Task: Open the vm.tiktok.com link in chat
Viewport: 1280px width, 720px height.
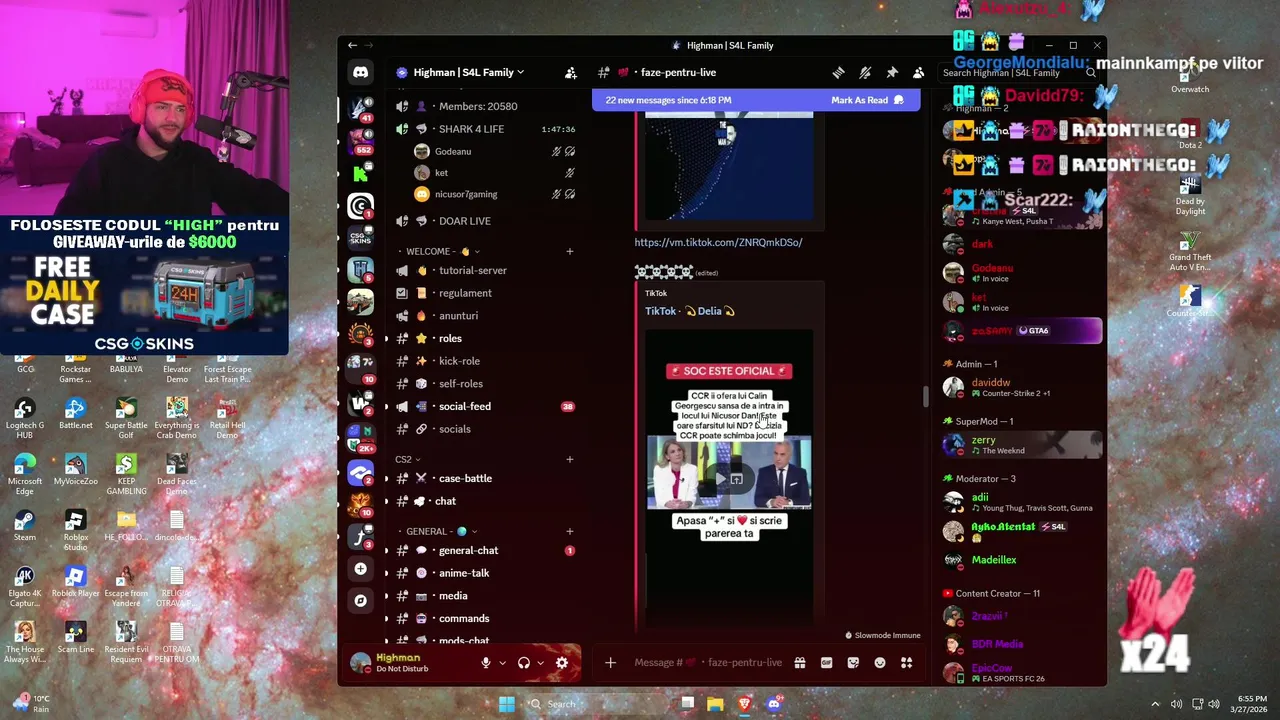Action: click(x=718, y=242)
